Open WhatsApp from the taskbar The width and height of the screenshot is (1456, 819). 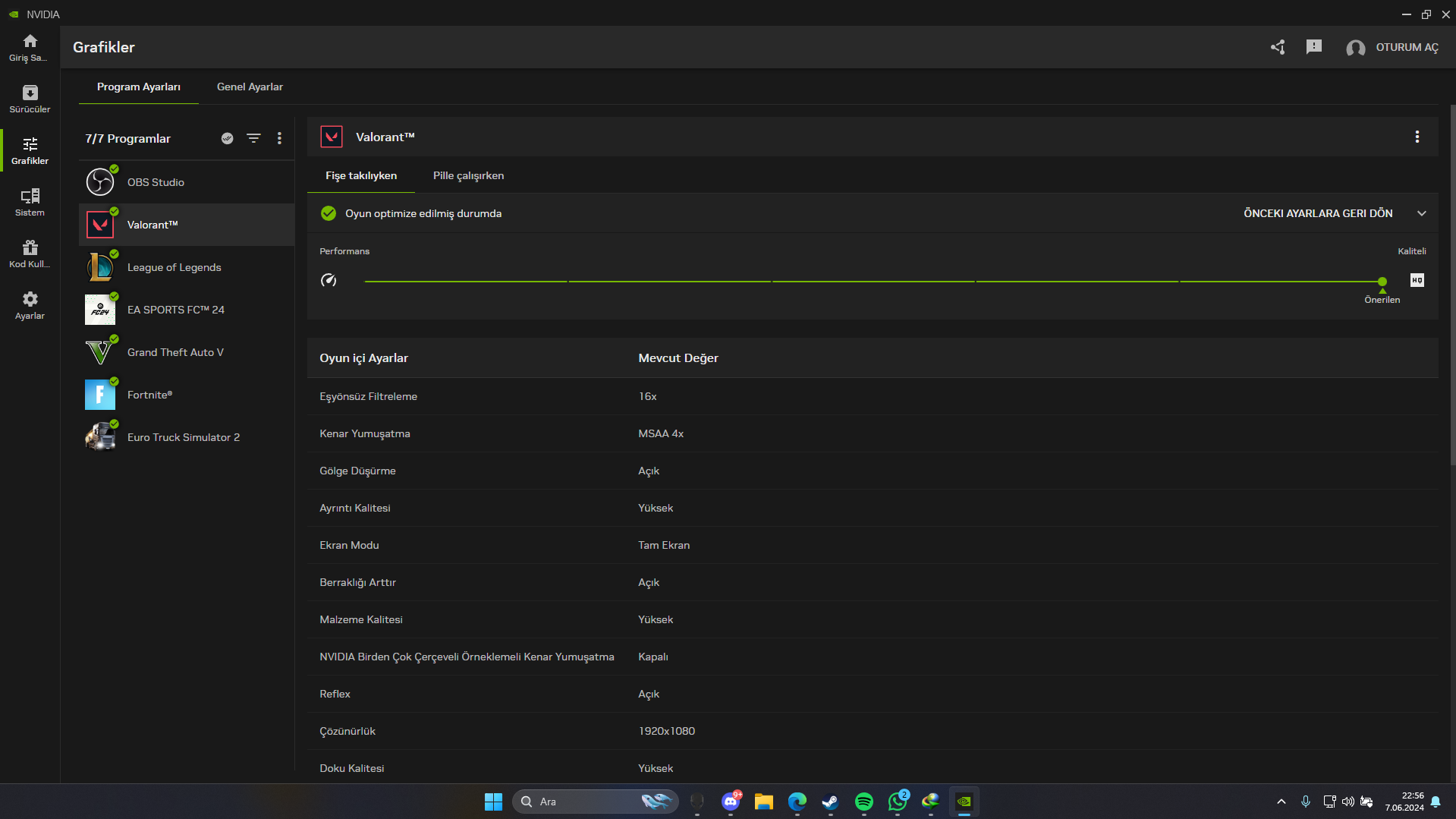pos(898,802)
